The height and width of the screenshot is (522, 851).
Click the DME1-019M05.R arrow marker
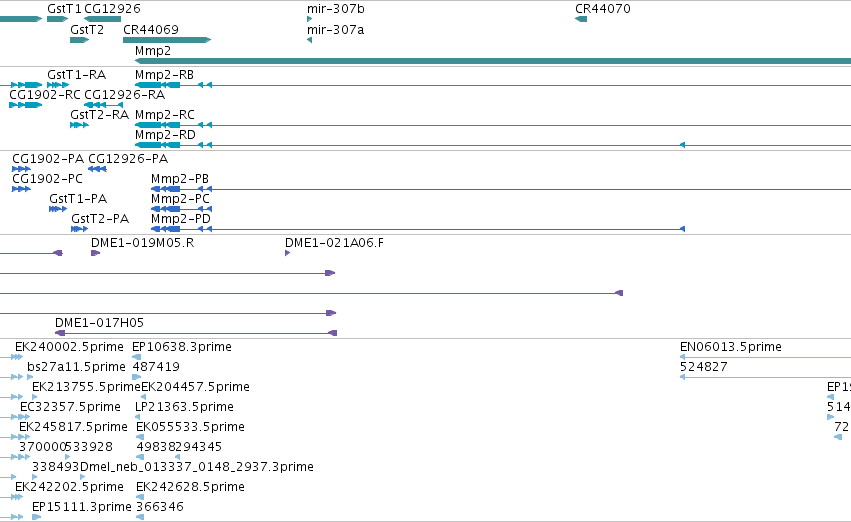pos(96,253)
